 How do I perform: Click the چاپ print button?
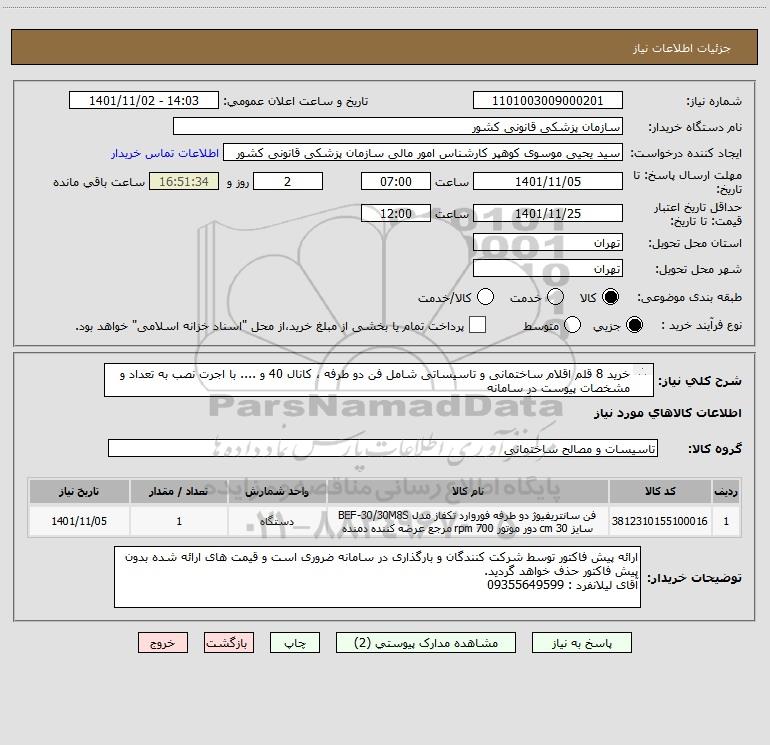[295, 643]
